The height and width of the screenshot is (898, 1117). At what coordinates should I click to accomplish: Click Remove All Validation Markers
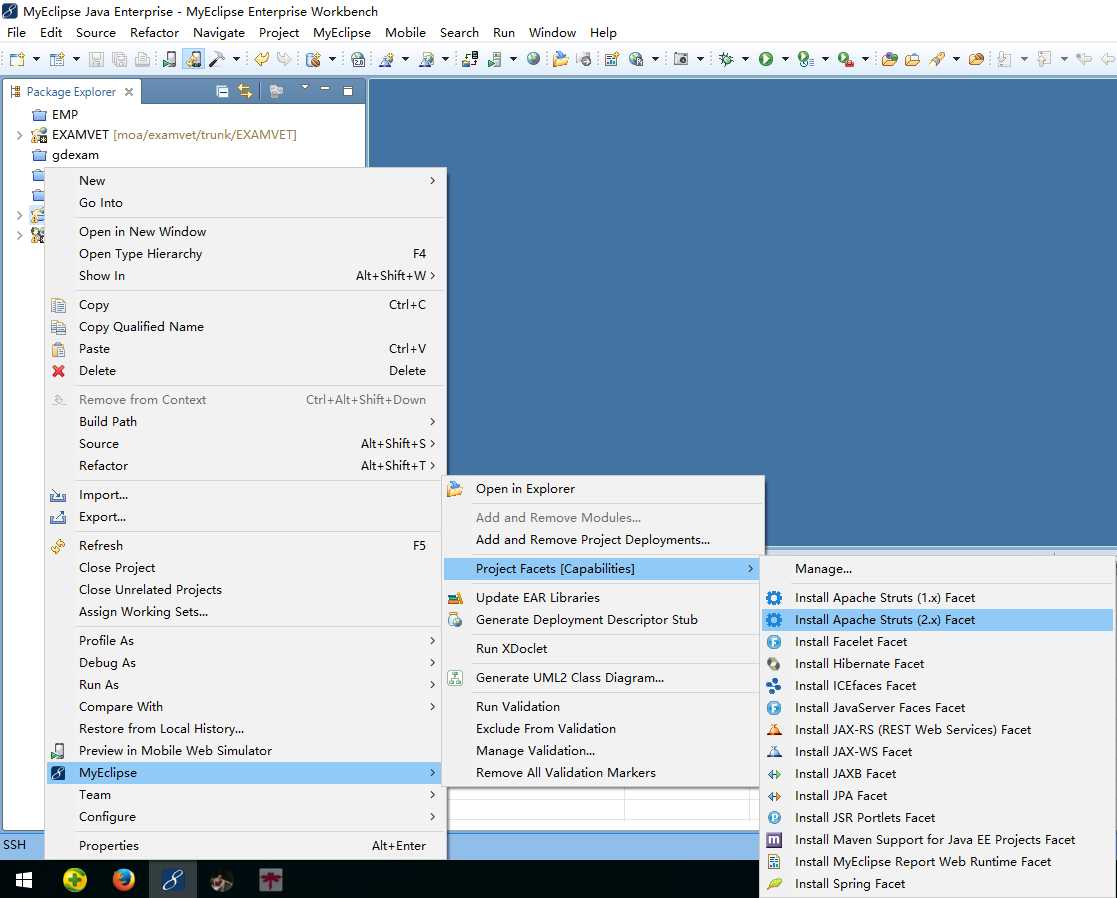[603, 773]
